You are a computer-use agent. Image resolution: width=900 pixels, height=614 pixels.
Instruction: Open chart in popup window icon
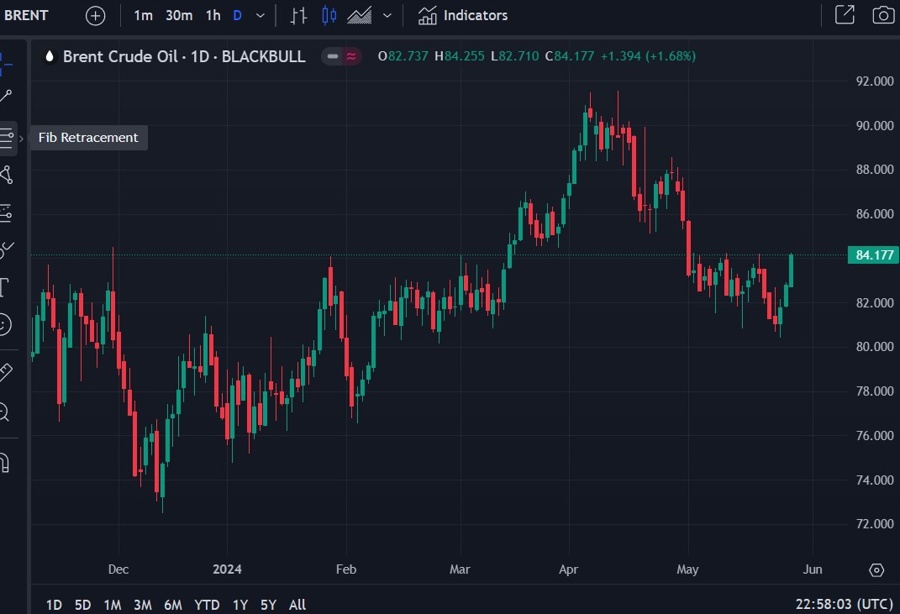tap(844, 15)
